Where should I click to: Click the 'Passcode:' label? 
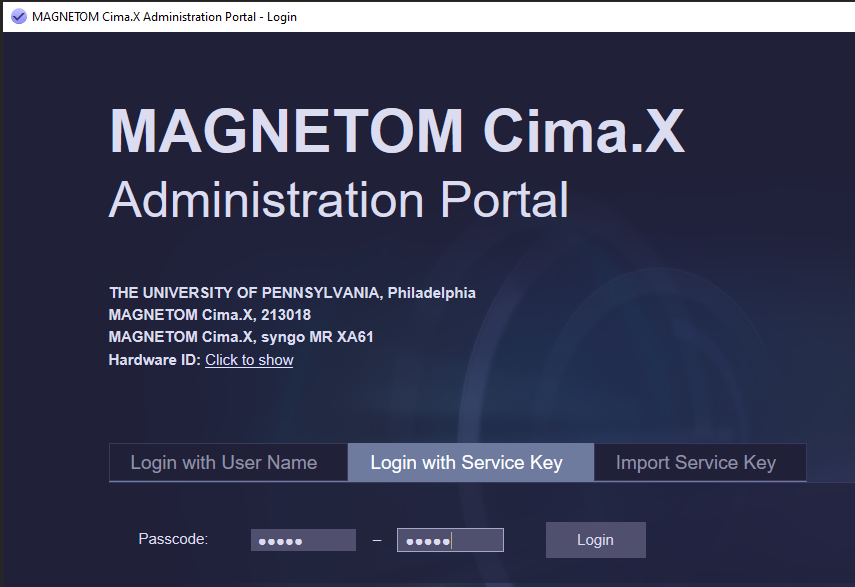(x=173, y=539)
